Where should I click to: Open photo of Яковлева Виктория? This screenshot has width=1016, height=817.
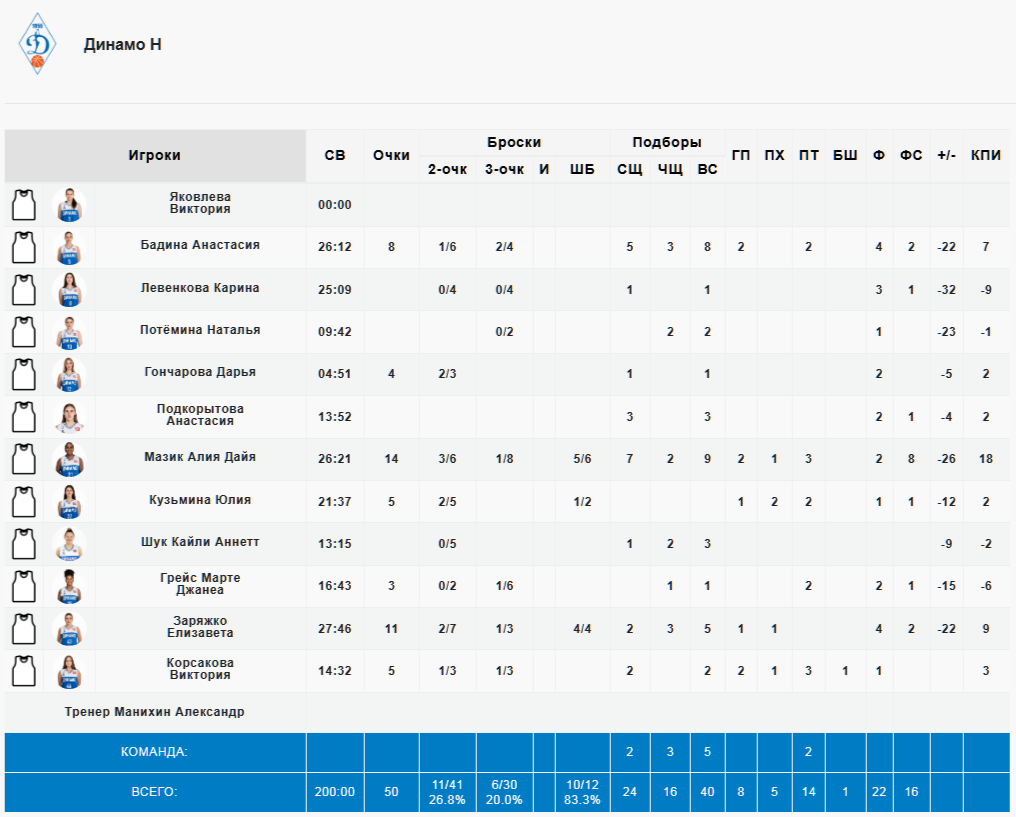[x=69, y=205]
